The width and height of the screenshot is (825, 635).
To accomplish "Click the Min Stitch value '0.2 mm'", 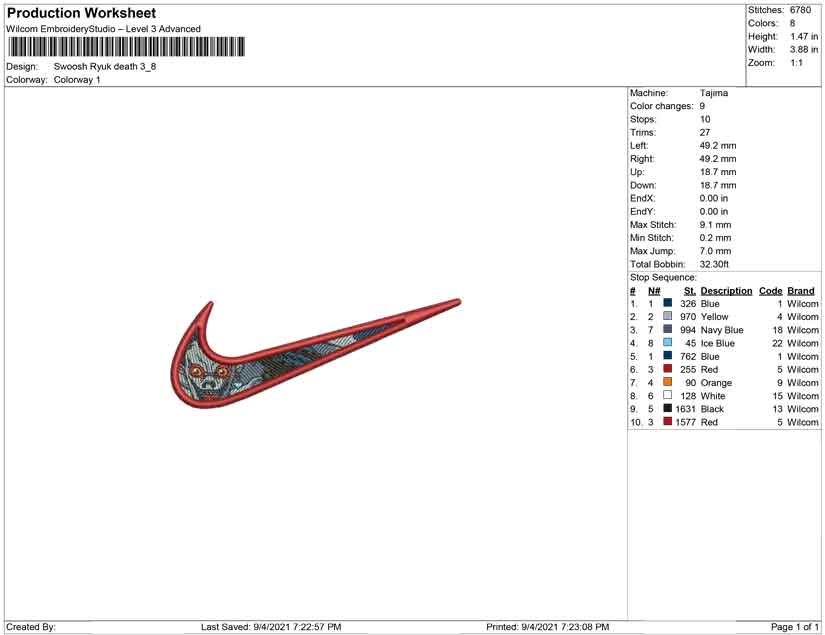I will (x=716, y=238).
